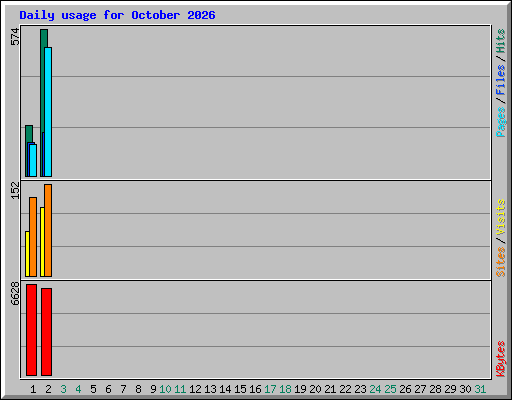Click the yellow Visits bar for day 1
The width and height of the screenshot is (512, 400).
click(27, 254)
